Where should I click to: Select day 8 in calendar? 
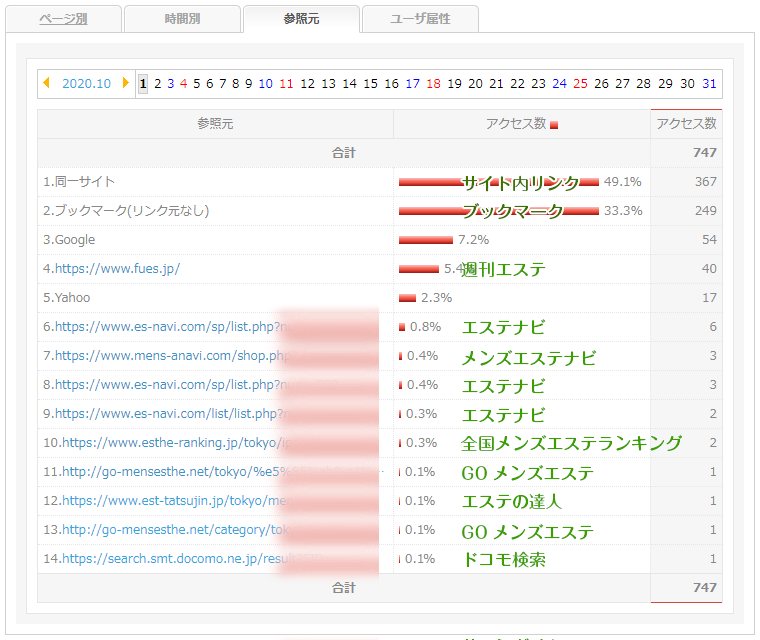click(x=236, y=83)
